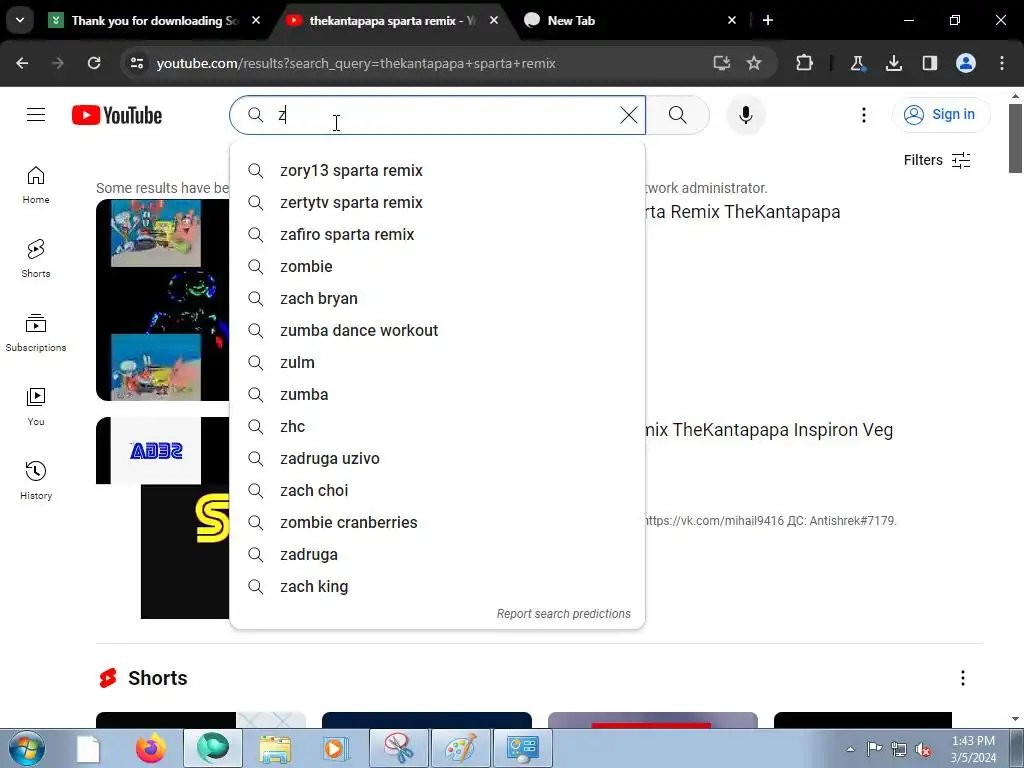Click the browser Back arrow
The height and width of the screenshot is (768, 1024).
[x=22, y=63]
